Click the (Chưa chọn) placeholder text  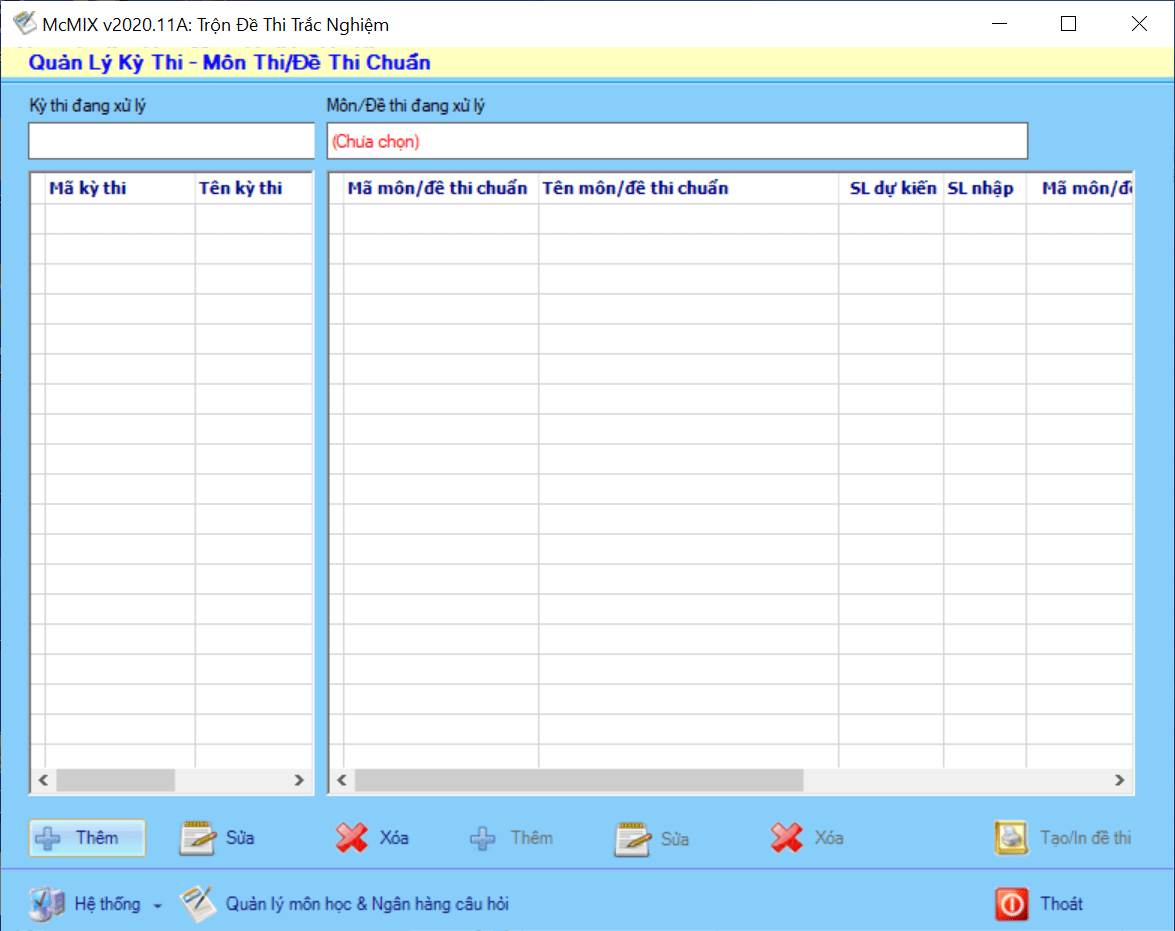pos(375,142)
